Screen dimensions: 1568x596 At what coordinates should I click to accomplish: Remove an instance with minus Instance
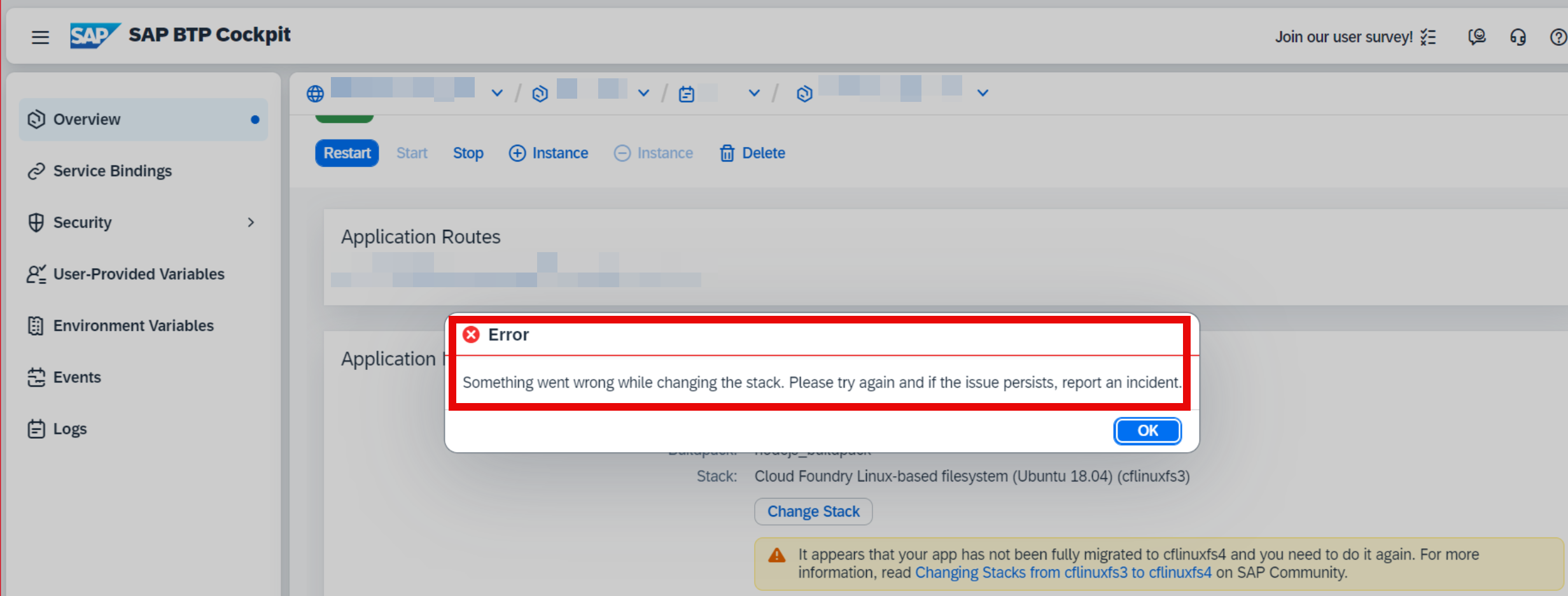pos(654,153)
